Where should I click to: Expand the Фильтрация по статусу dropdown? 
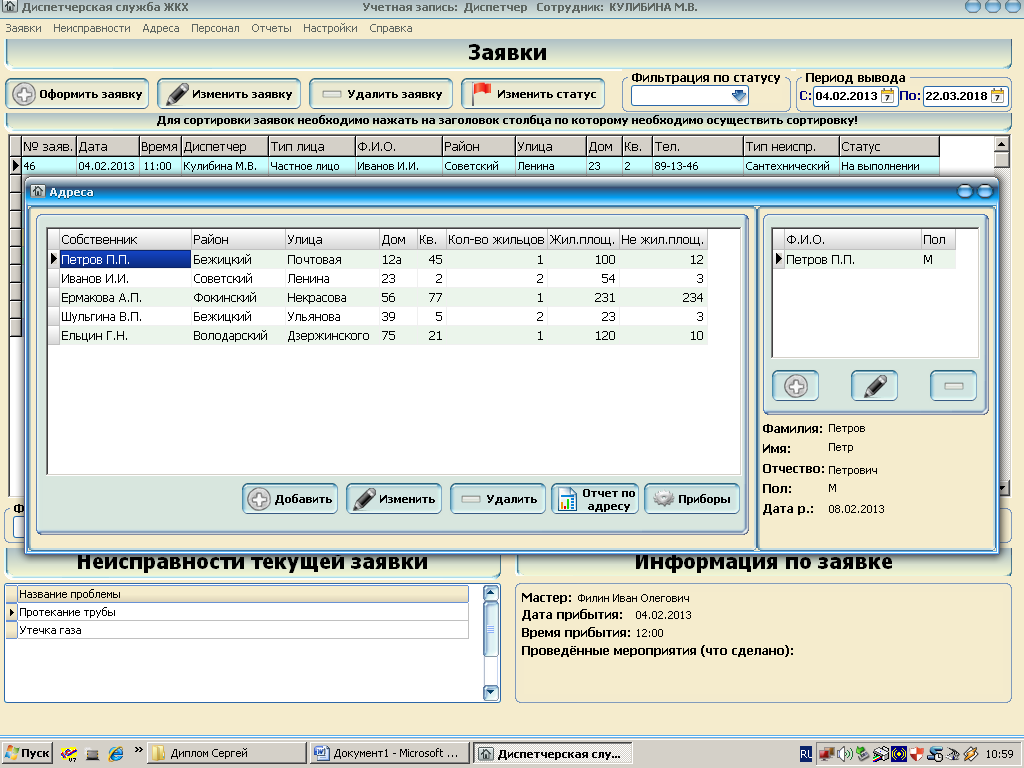pos(739,96)
